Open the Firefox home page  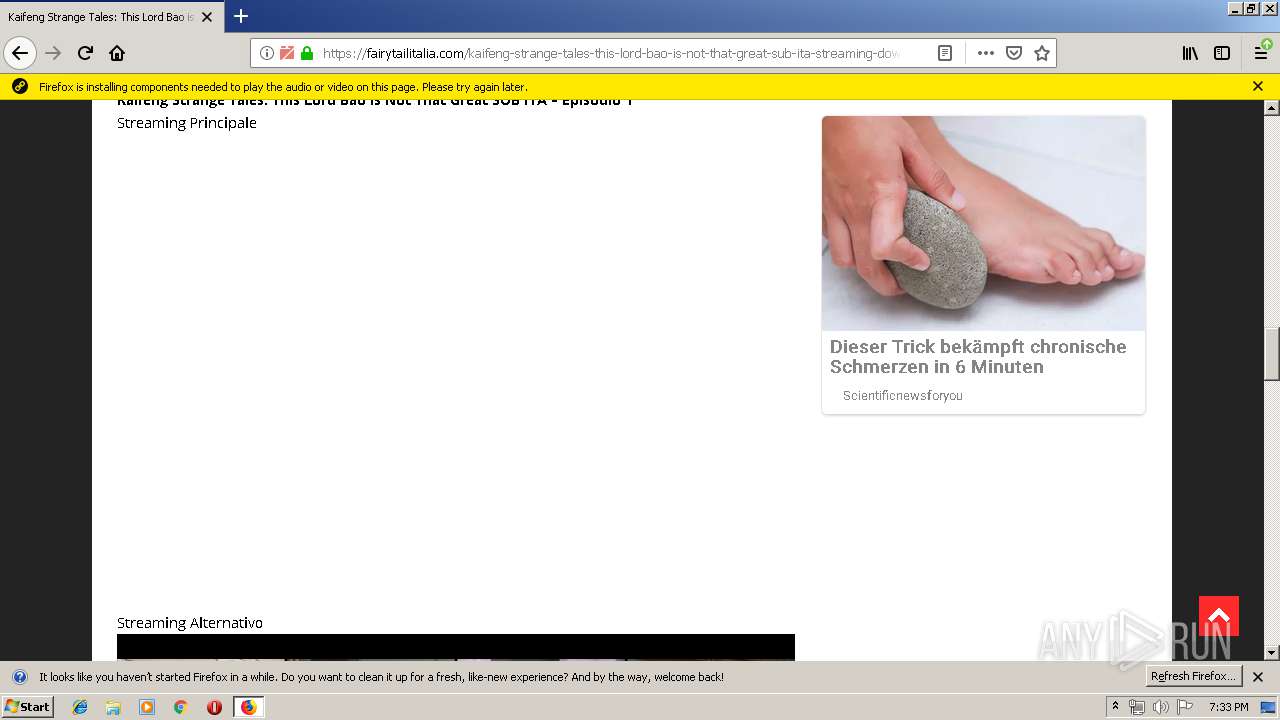click(x=117, y=53)
